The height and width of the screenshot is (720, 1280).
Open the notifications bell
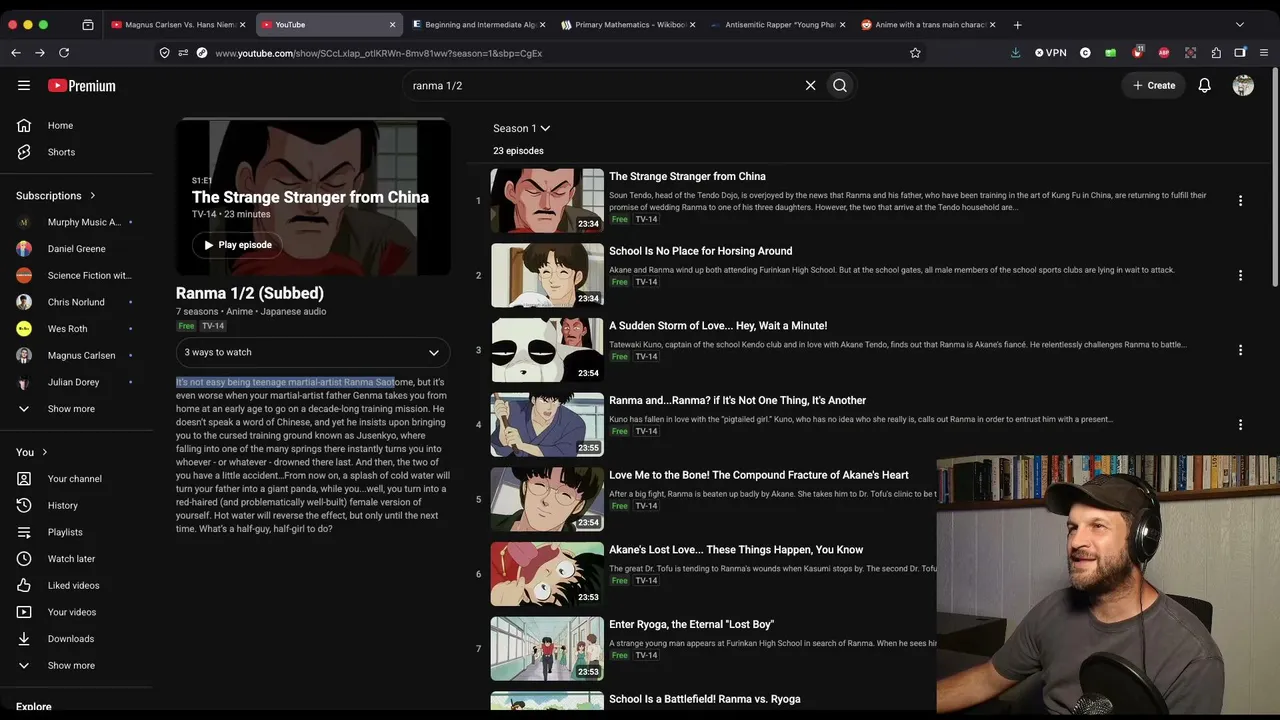click(x=1205, y=86)
